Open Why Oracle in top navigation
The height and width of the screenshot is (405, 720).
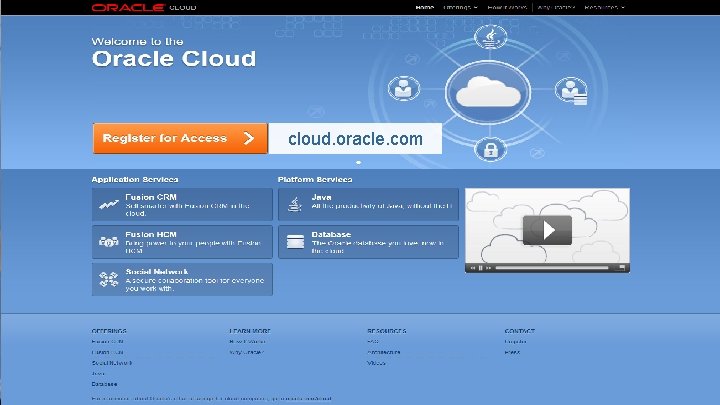point(556,7)
